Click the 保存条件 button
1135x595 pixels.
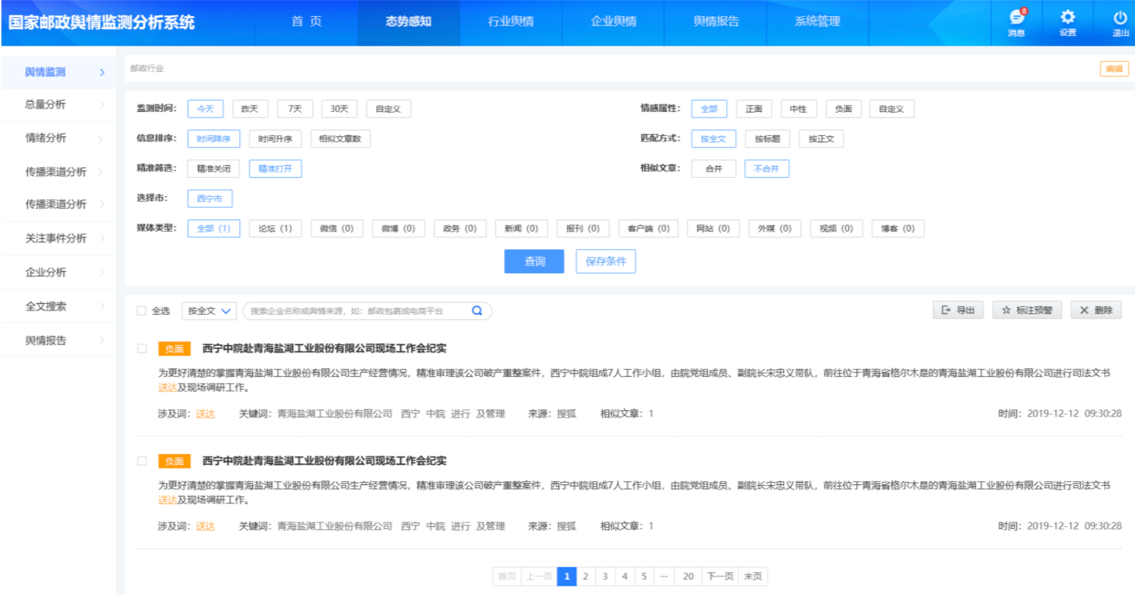(x=605, y=262)
